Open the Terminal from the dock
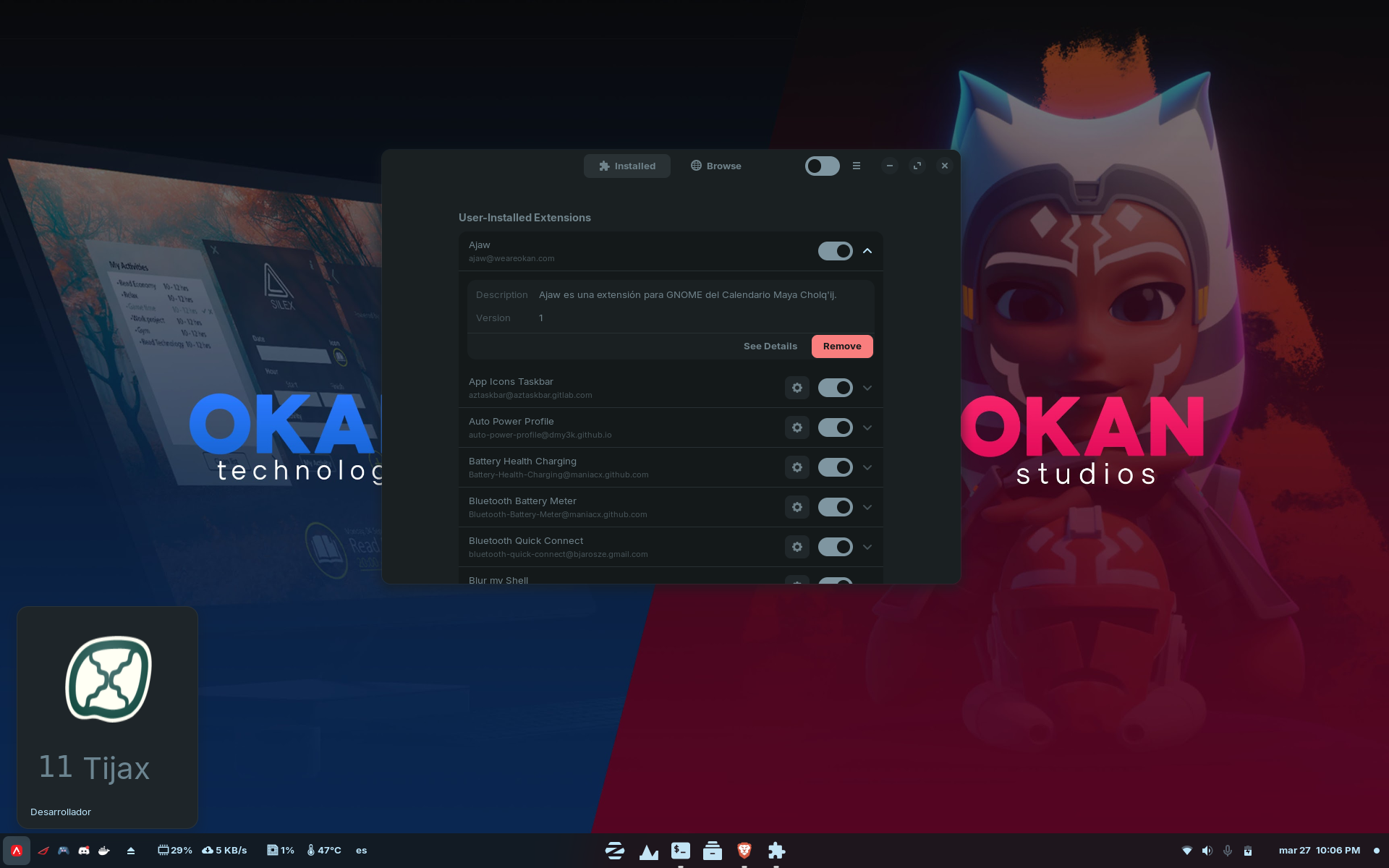Screen dimensions: 1389x868 coord(681,851)
